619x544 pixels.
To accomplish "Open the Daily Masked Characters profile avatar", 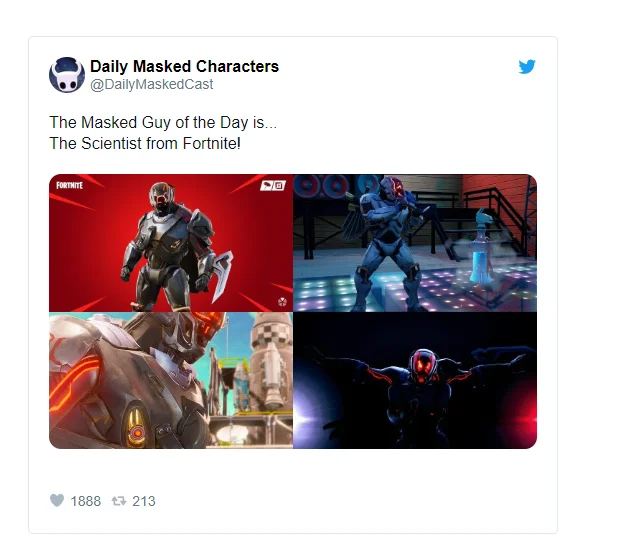I will point(67,75).
